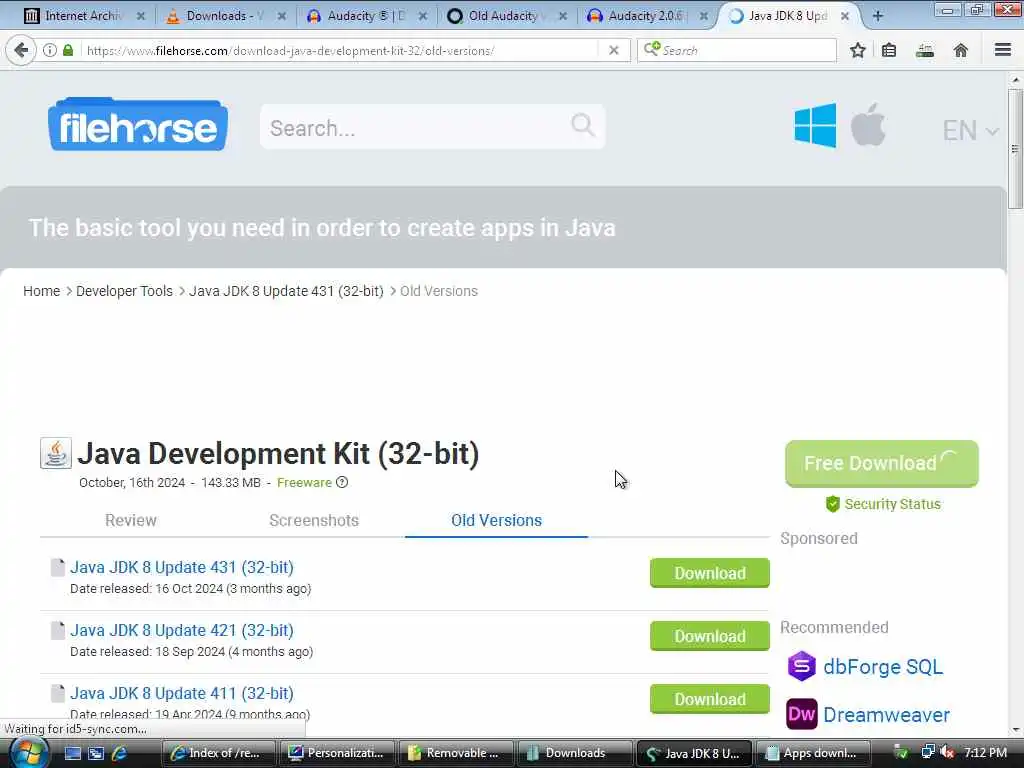Click the browser Search box
Image resolution: width=1024 pixels, height=768 pixels.
click(x=737, y=50)
